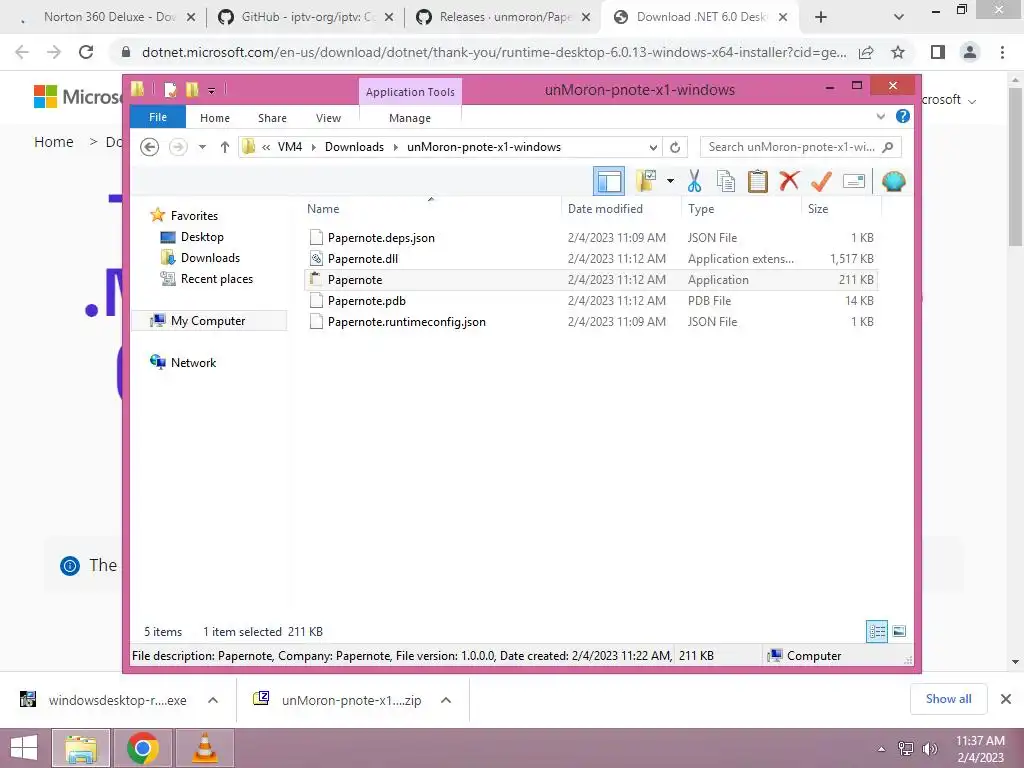Click Show all downloads button
This screenshot has height=768, width=1024.
[948, 699]
